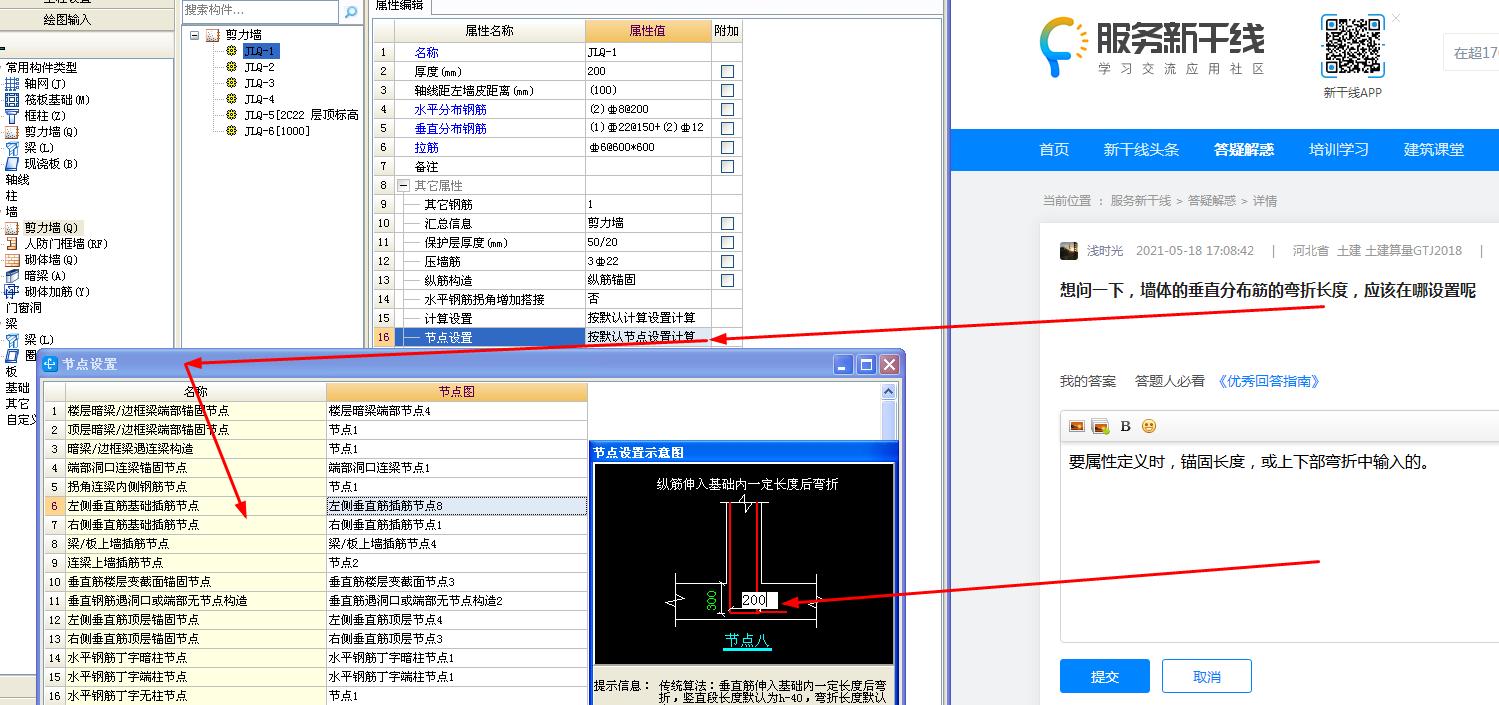Select JLQ-3 in the component tree
Viewport: 1499px width, 705px height.
pos(259,83)
